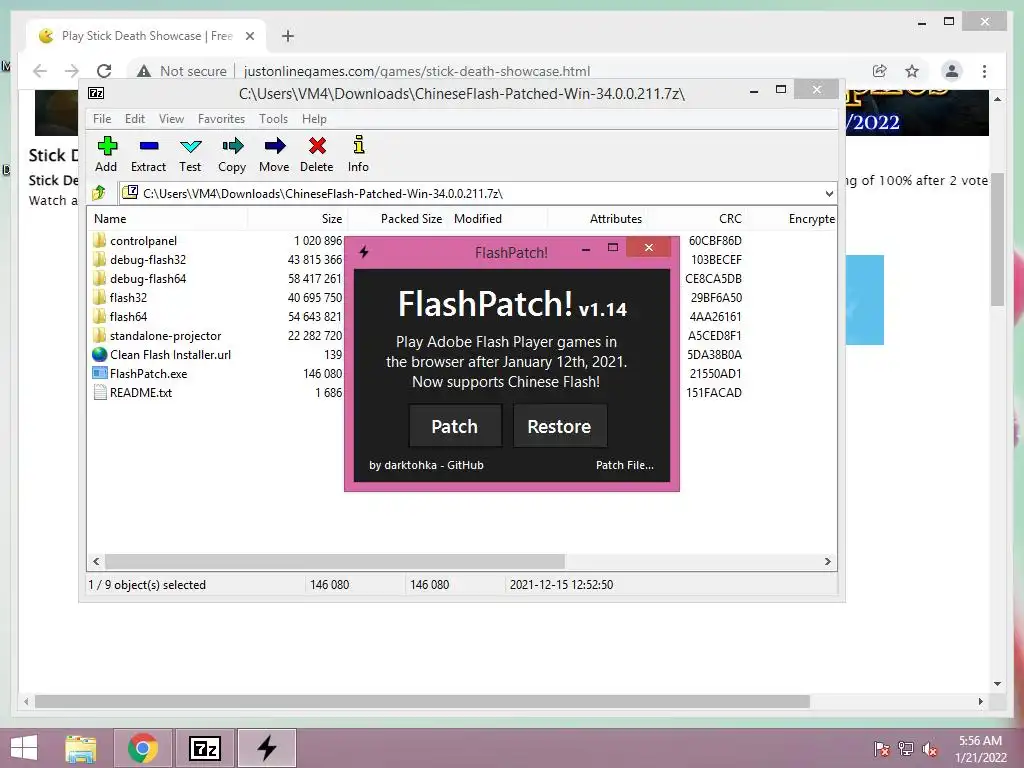Click the Patch button in FlashPatch
The height and width of the screenshot is (768, 1024).
coord(455,426)
